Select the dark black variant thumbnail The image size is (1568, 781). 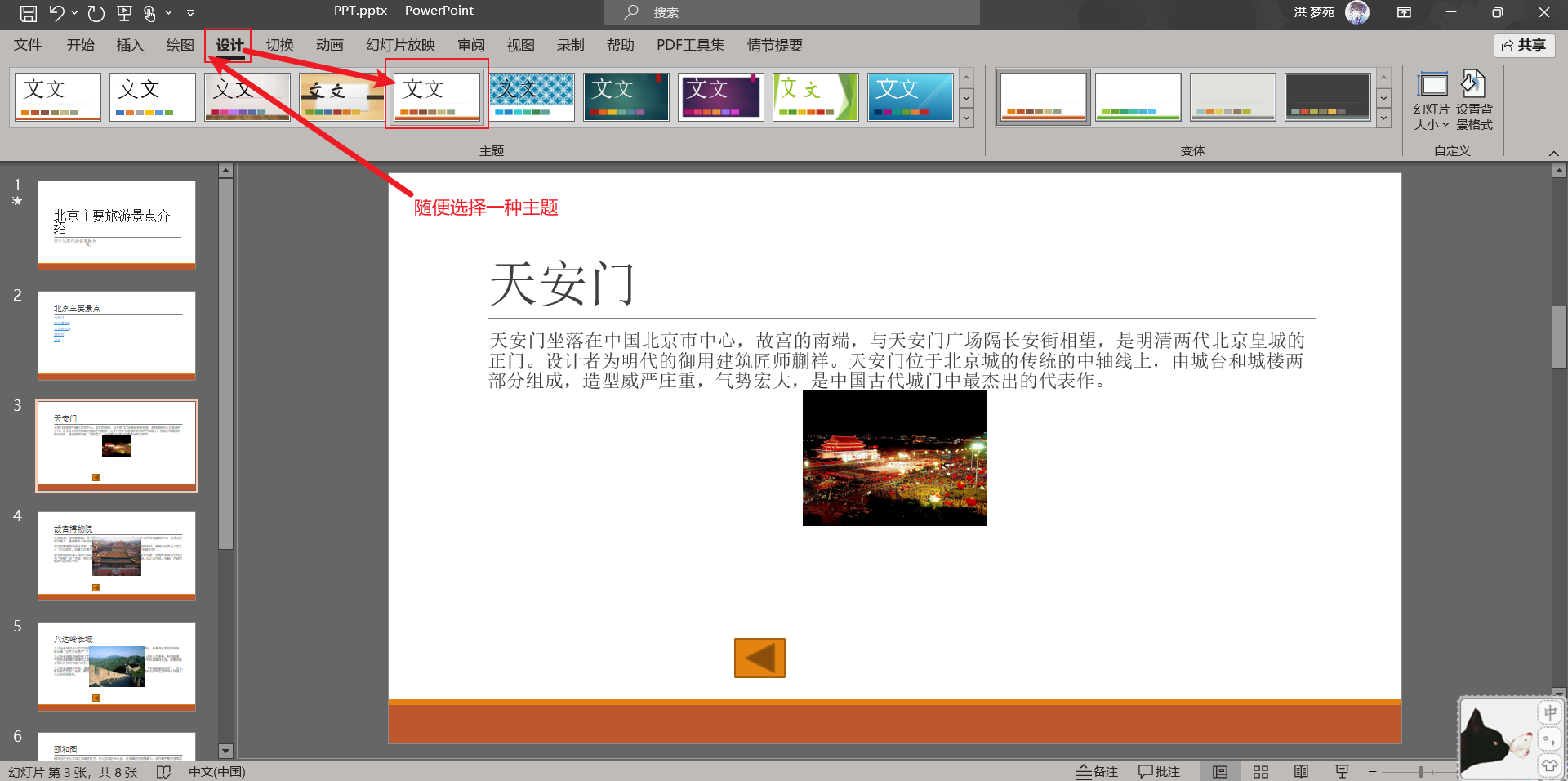pos(1327,96)
